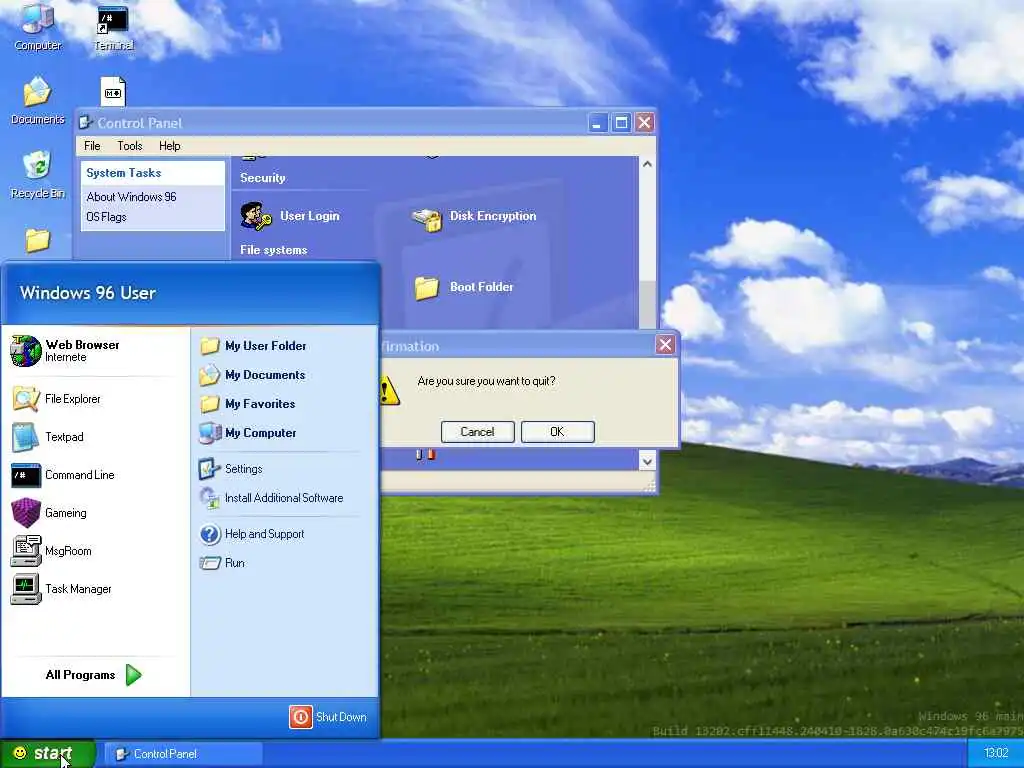Click Control Panel scrollbar down arrow
This screenshot has height=768, width=1024.
click(x=647, y=462)
